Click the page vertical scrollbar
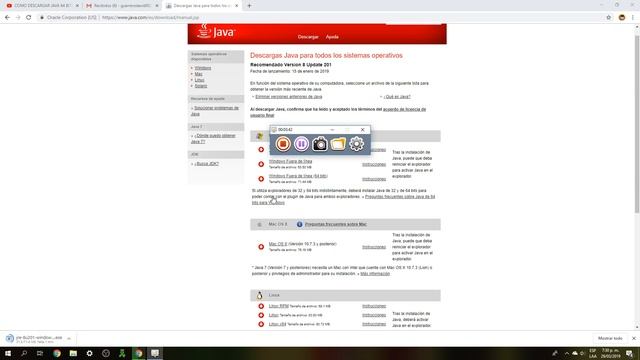This screenshot has height=360, width=640. (637, 123)
